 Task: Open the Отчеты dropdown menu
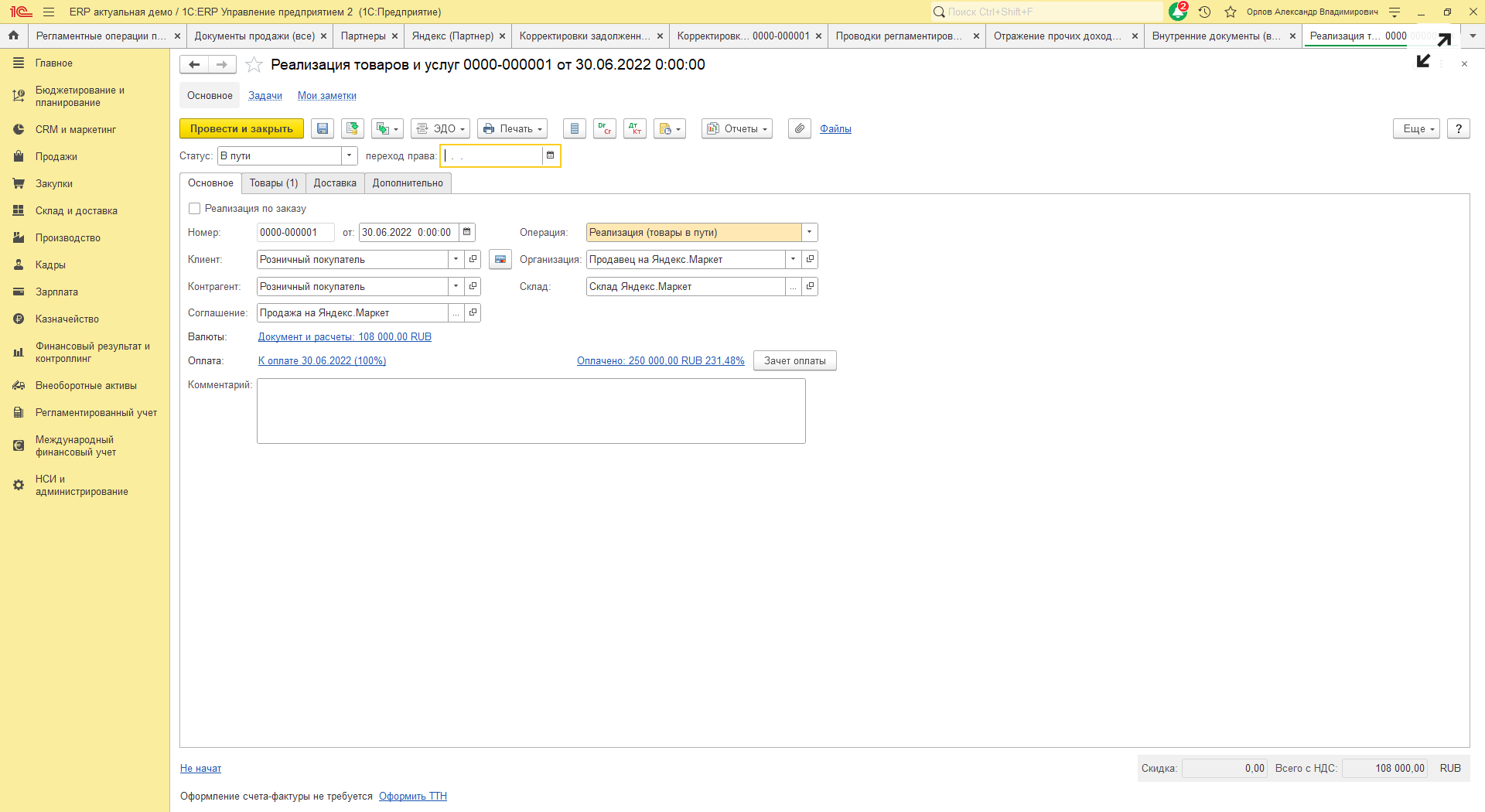[736, 129]
